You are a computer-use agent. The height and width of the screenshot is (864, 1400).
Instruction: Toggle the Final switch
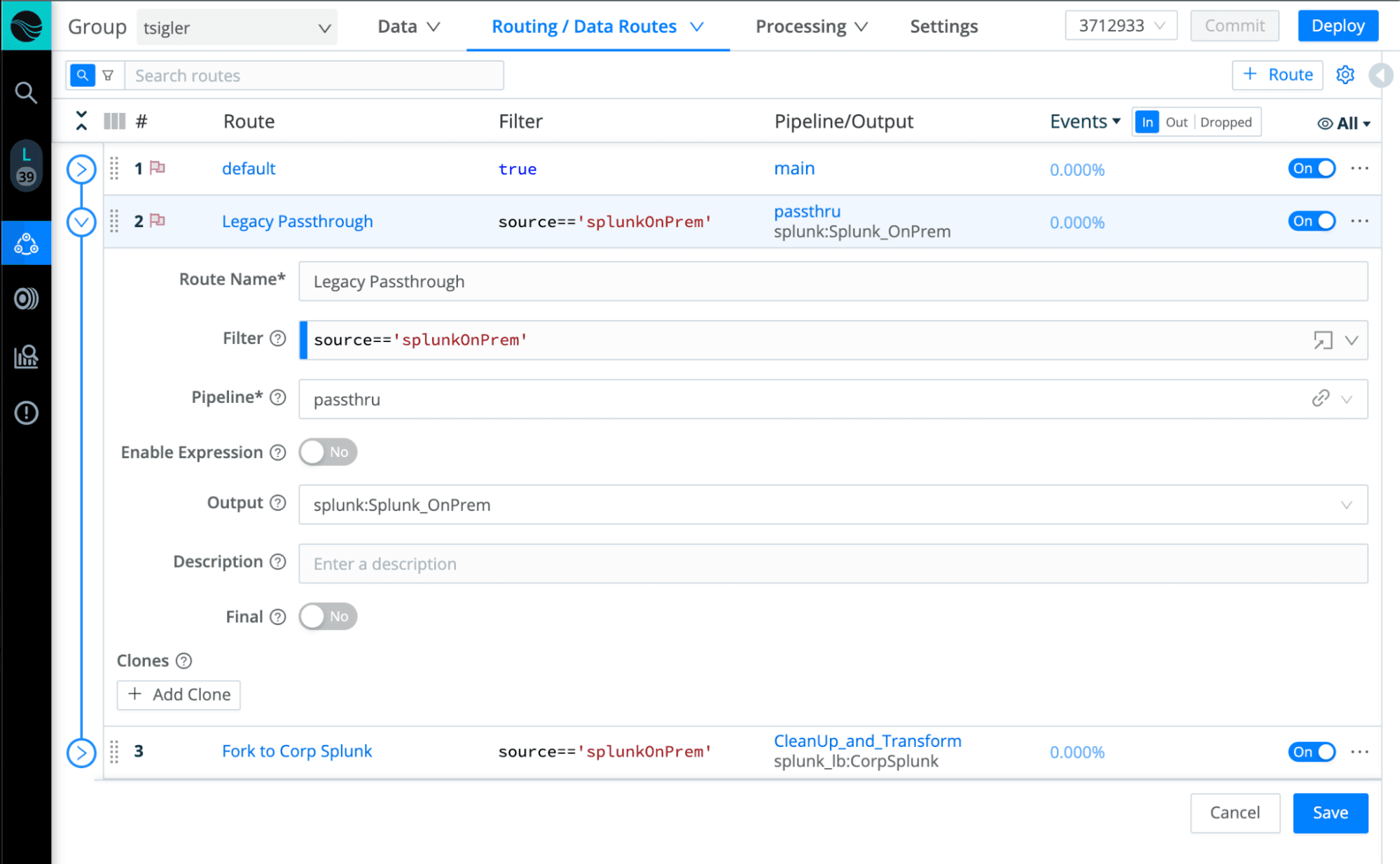pyautogui.click(x=328, y=617)
